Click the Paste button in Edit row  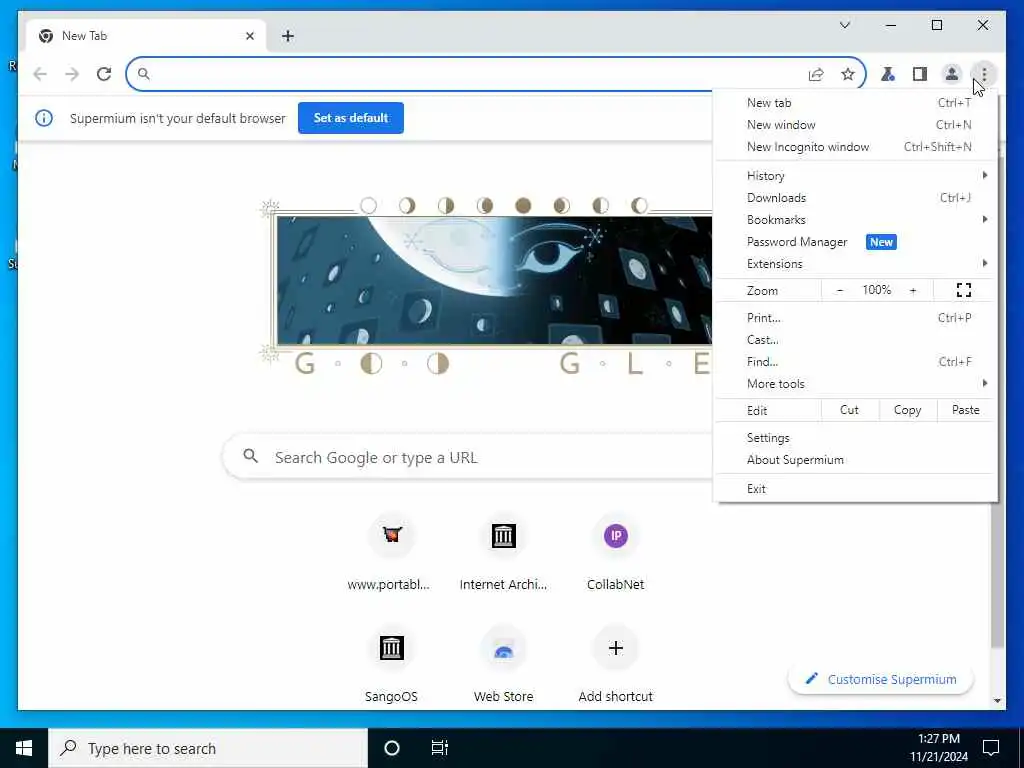tap(965, 410)
